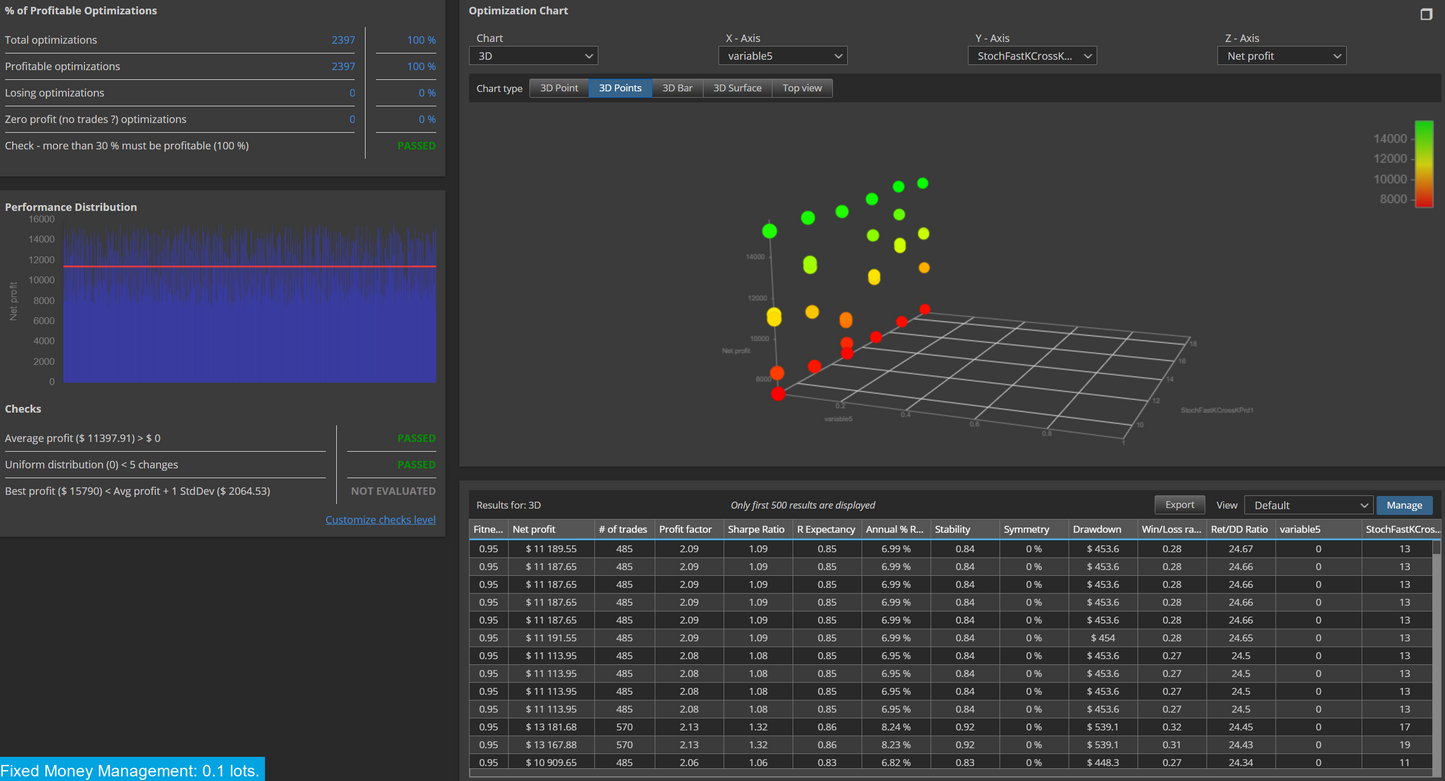Select the 3D Points chart type
Screen dimensions: 1445x781
point(620,88)
